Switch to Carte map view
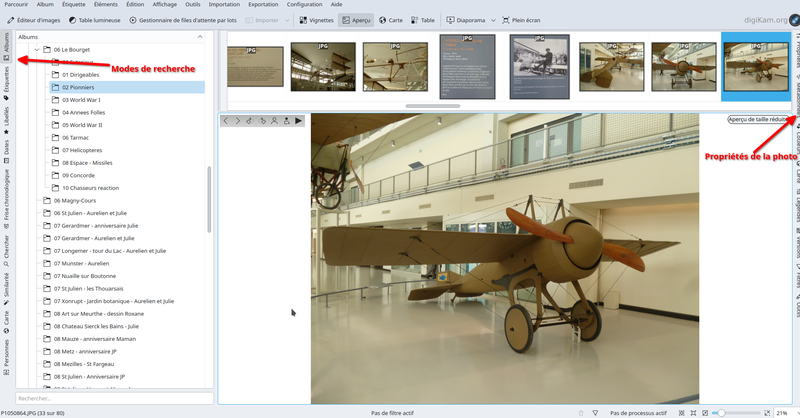Screen dimensions: 800x418 pos(390,19)
